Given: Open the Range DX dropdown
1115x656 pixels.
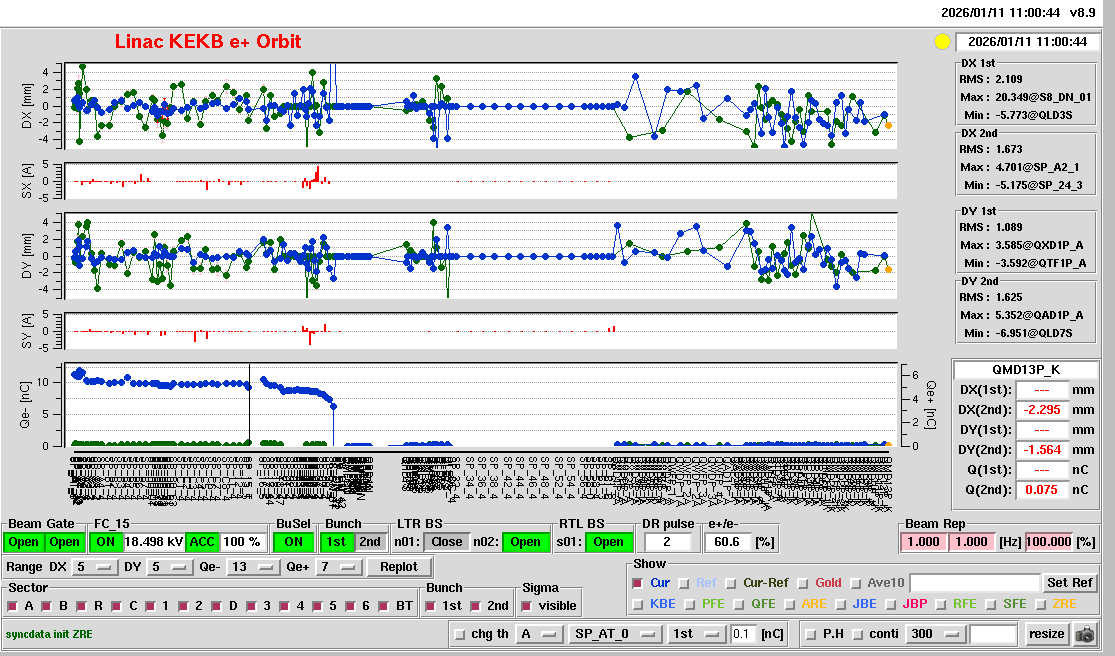Looking at the screenshot, I should (x=92, y=568).
